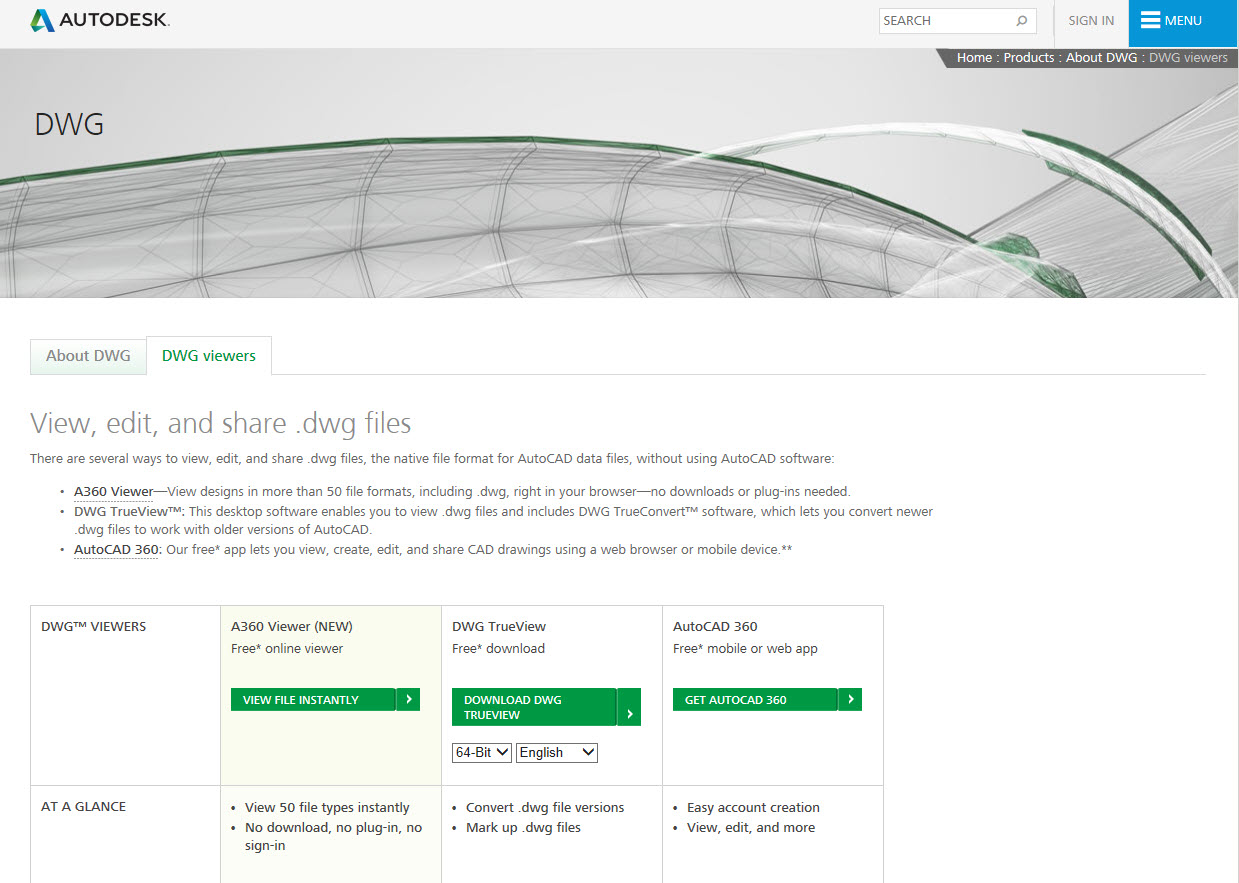Screen dimensions: 1239x883
Task: Click 'Free* mobile or web app' text
Action: point(745,648)
